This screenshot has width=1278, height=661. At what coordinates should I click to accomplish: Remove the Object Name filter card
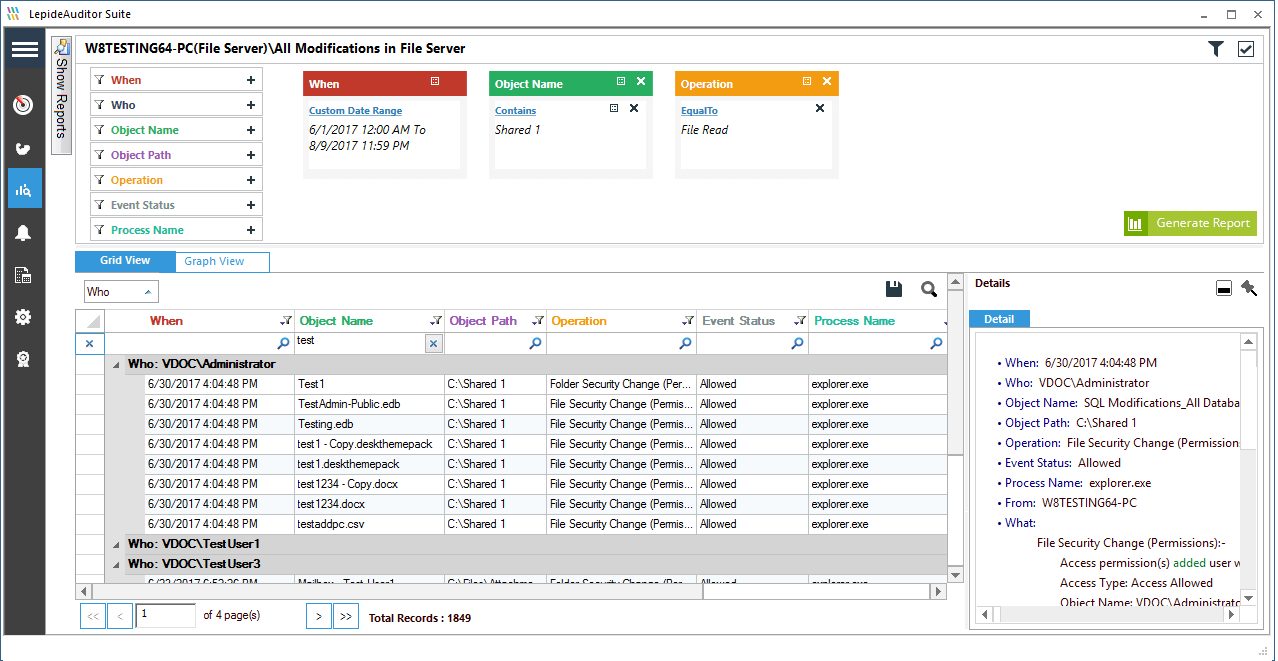641,82
